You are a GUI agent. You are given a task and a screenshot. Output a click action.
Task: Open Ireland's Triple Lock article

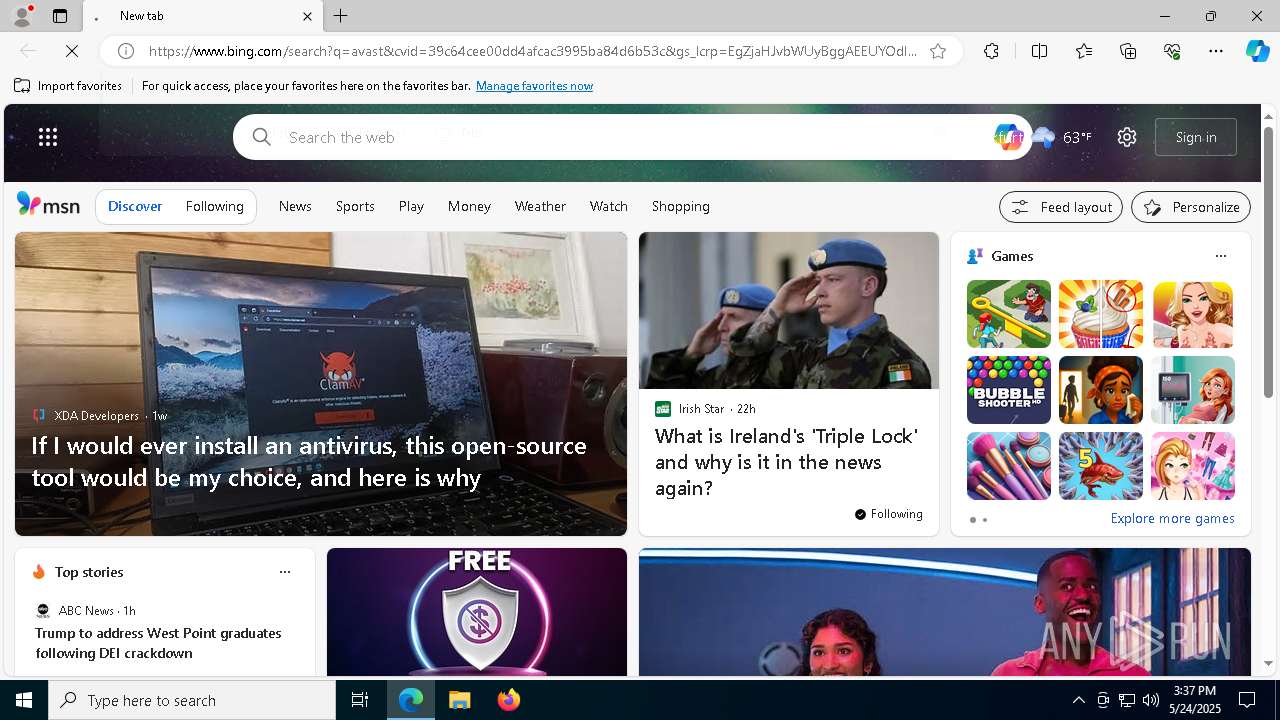click(786, 462)
